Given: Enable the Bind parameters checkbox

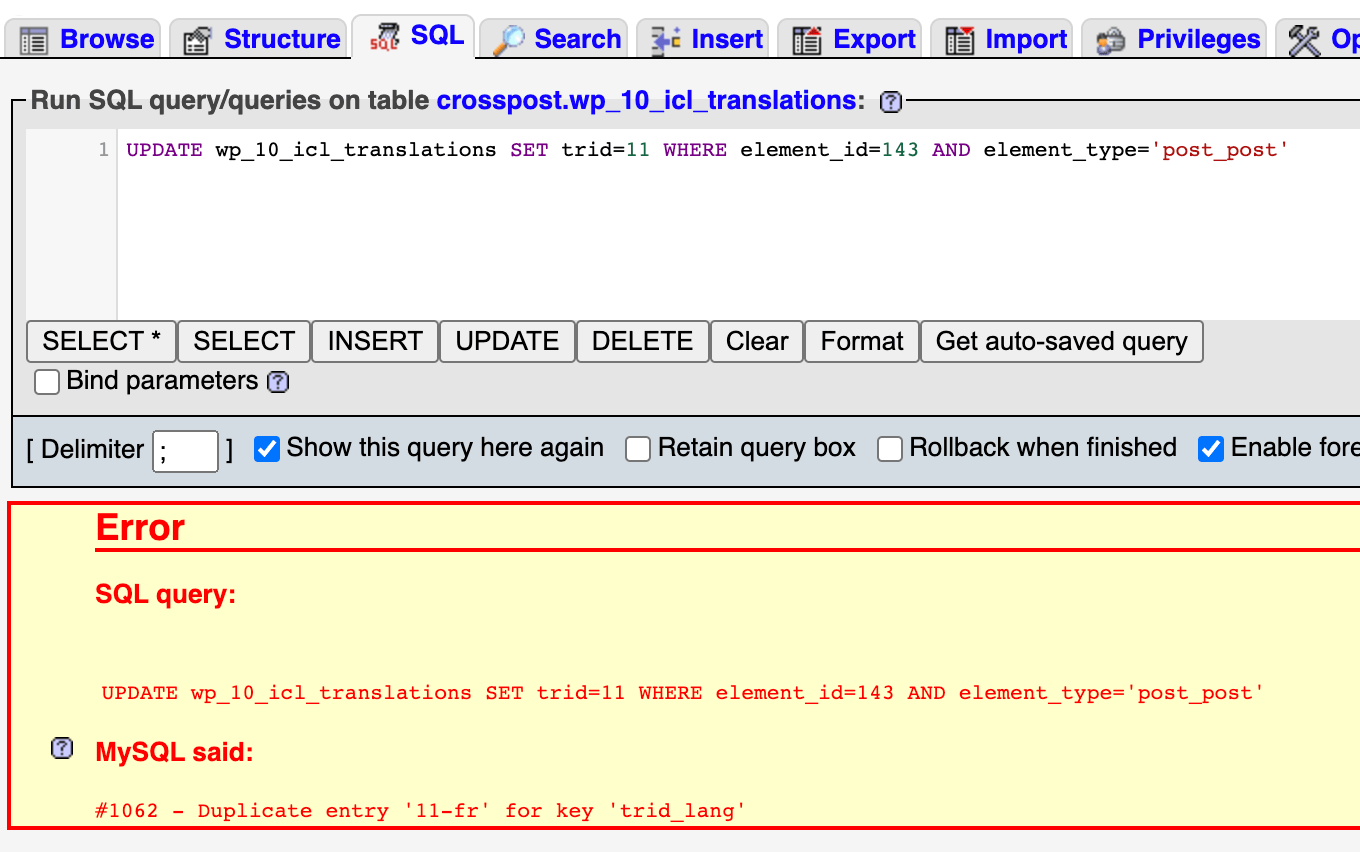Looking at the screenshot, I should [x=47, y=382].
